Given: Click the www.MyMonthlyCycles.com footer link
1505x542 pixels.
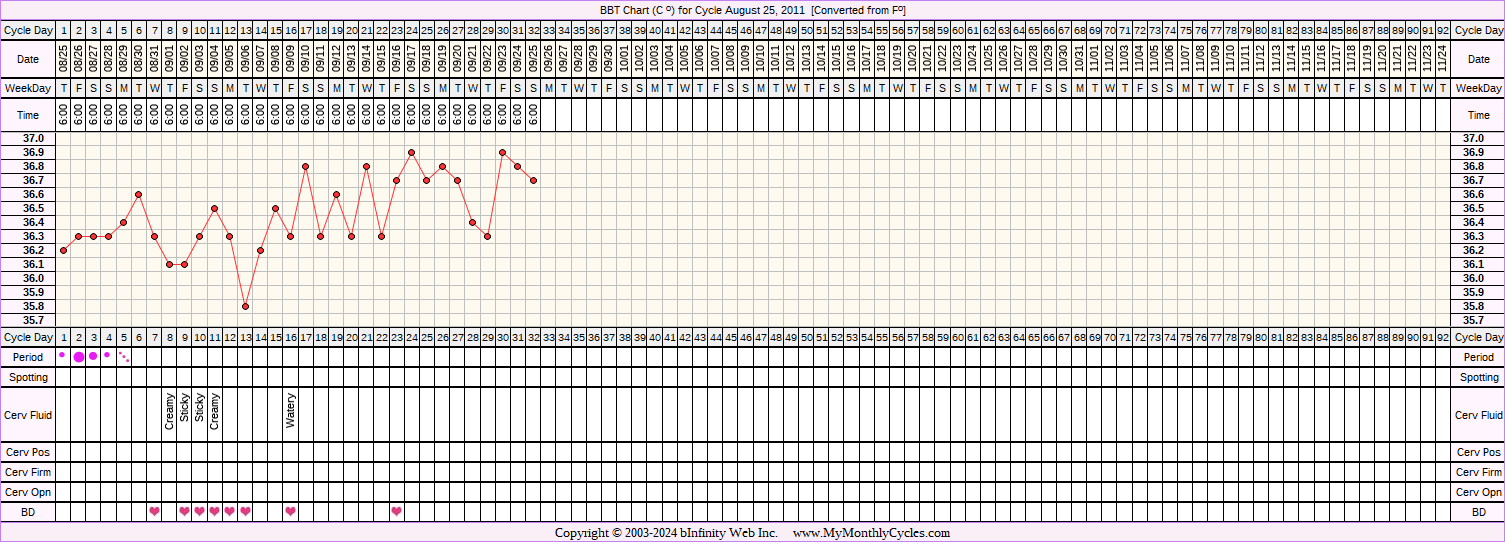Looking at the screenshot, I should [871, 533].
